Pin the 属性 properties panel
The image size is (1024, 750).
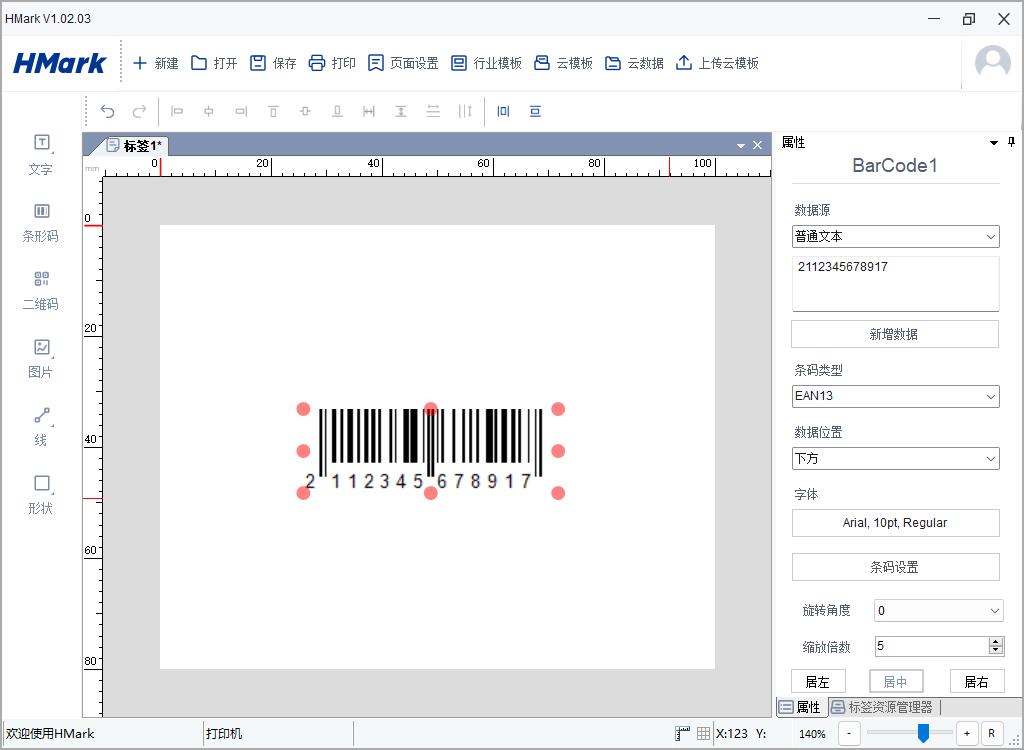click(1011, 142)
